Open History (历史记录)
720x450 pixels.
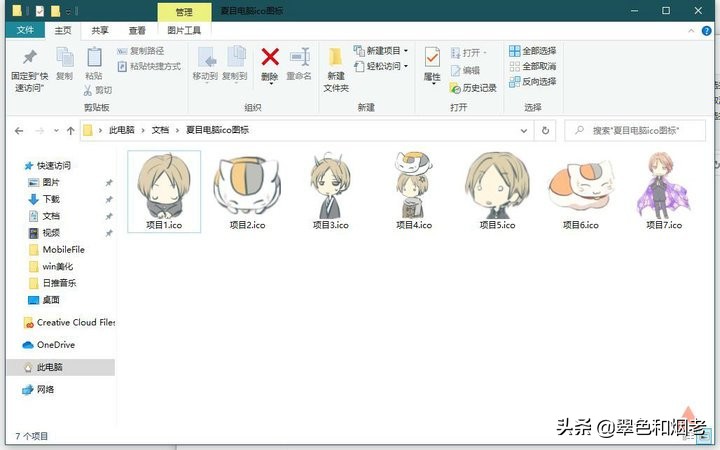(473, 88)
